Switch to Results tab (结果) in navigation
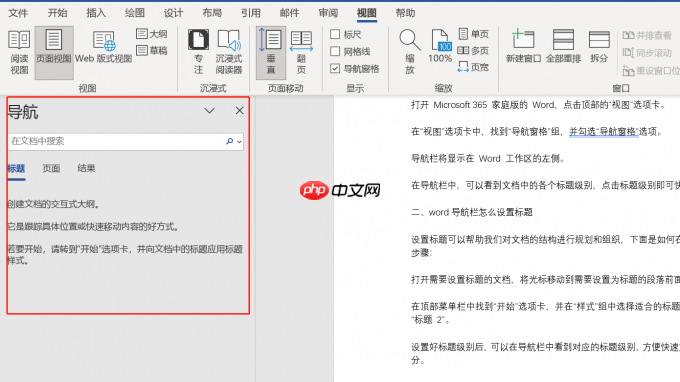 pos(86,169)
